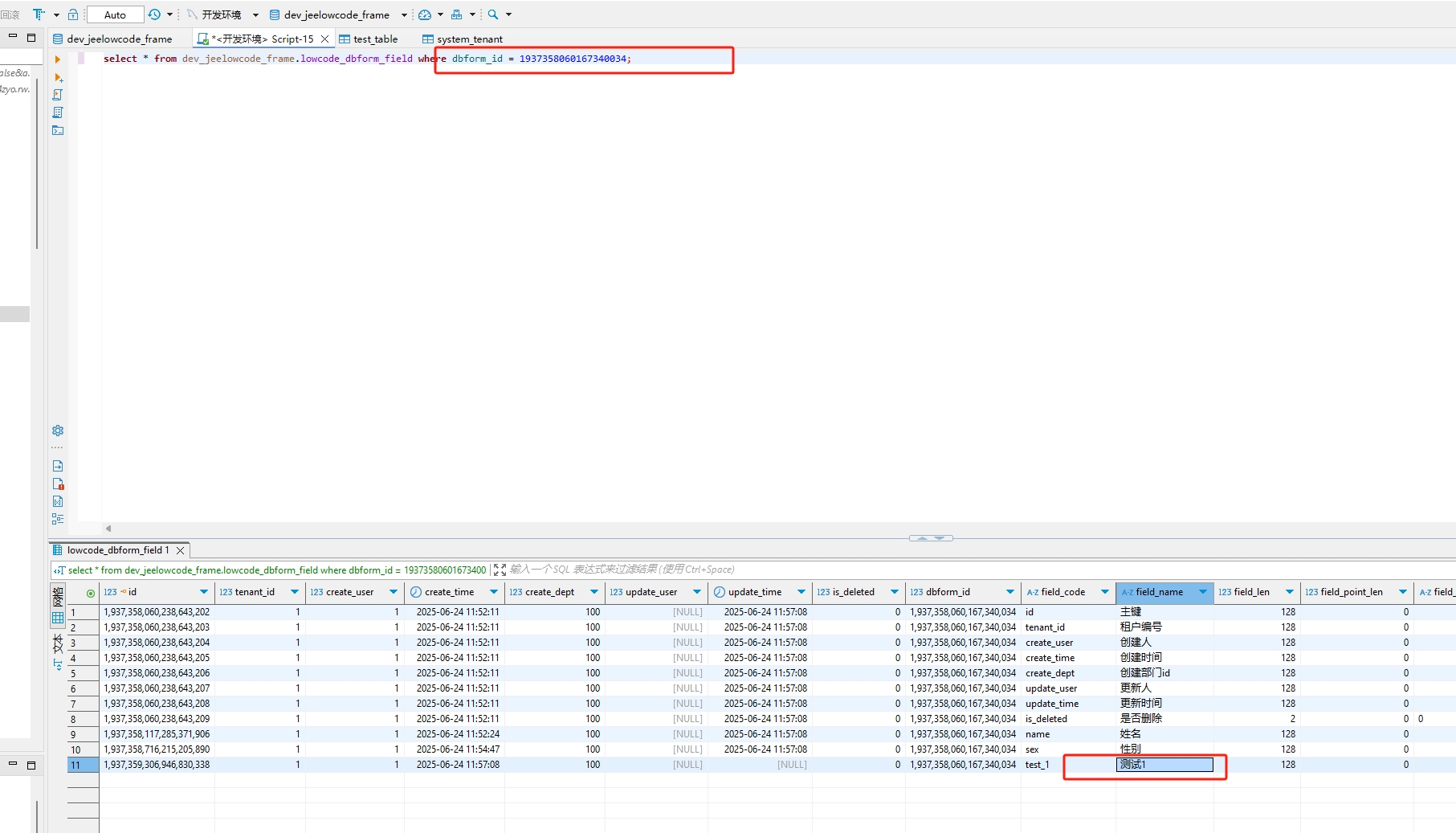Switch to system_tenant tab
This screenshot has width=1456, height=833.
pos(463,39)
